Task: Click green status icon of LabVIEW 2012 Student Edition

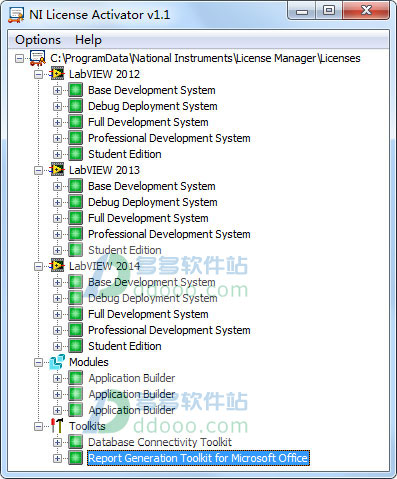Action: click(76, 154)
